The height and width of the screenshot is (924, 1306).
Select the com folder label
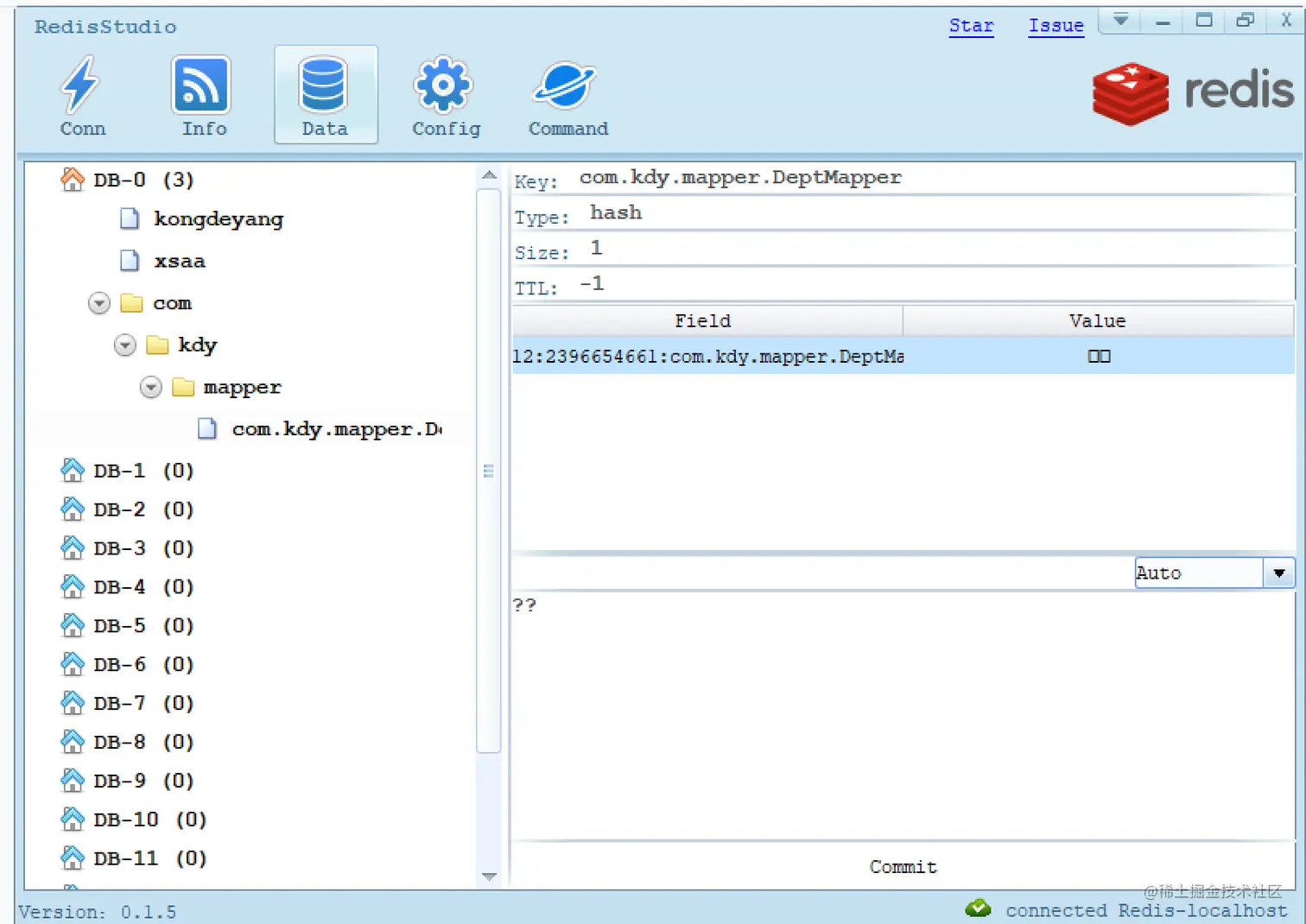point(172,303)
